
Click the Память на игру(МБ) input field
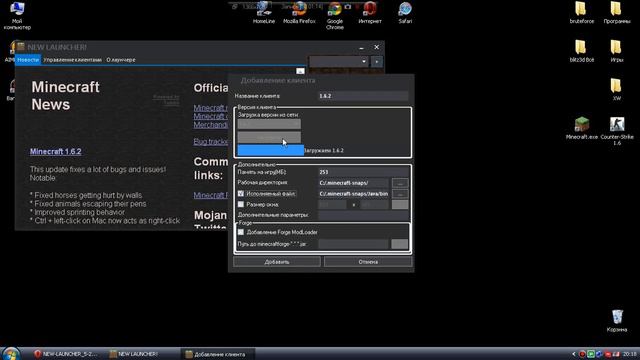pos(363,172)
